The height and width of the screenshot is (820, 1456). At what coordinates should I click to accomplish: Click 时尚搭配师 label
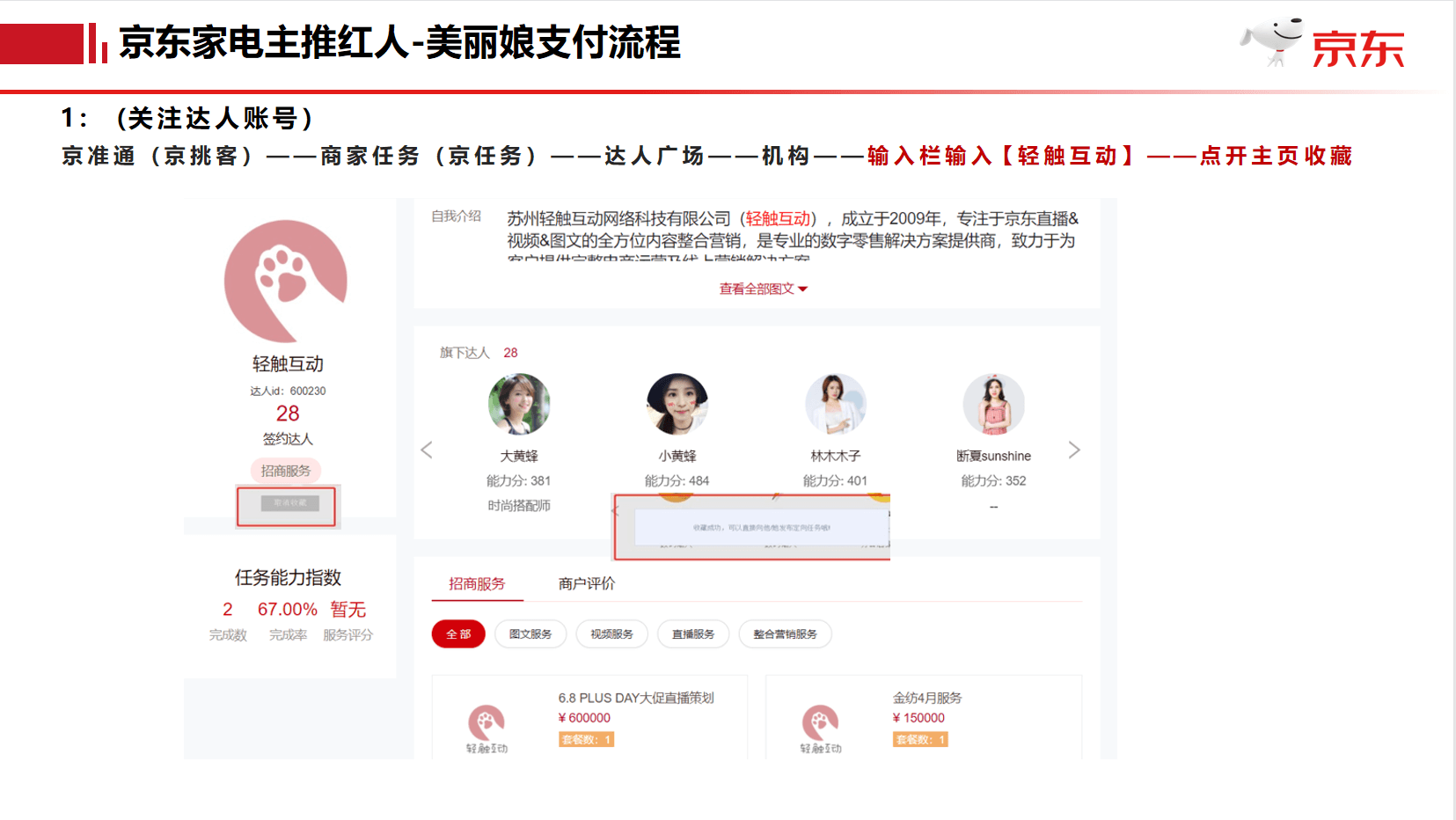[x=519, y=505]
